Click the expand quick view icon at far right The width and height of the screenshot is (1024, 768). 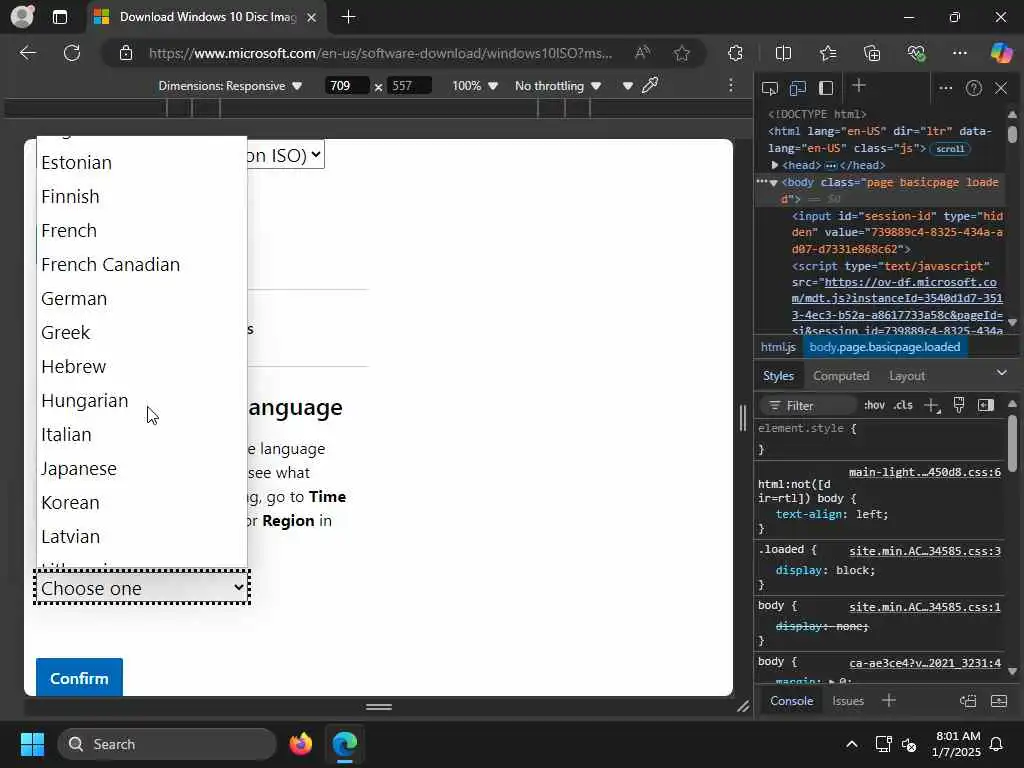pyautogui.click(x=999, y=701)
